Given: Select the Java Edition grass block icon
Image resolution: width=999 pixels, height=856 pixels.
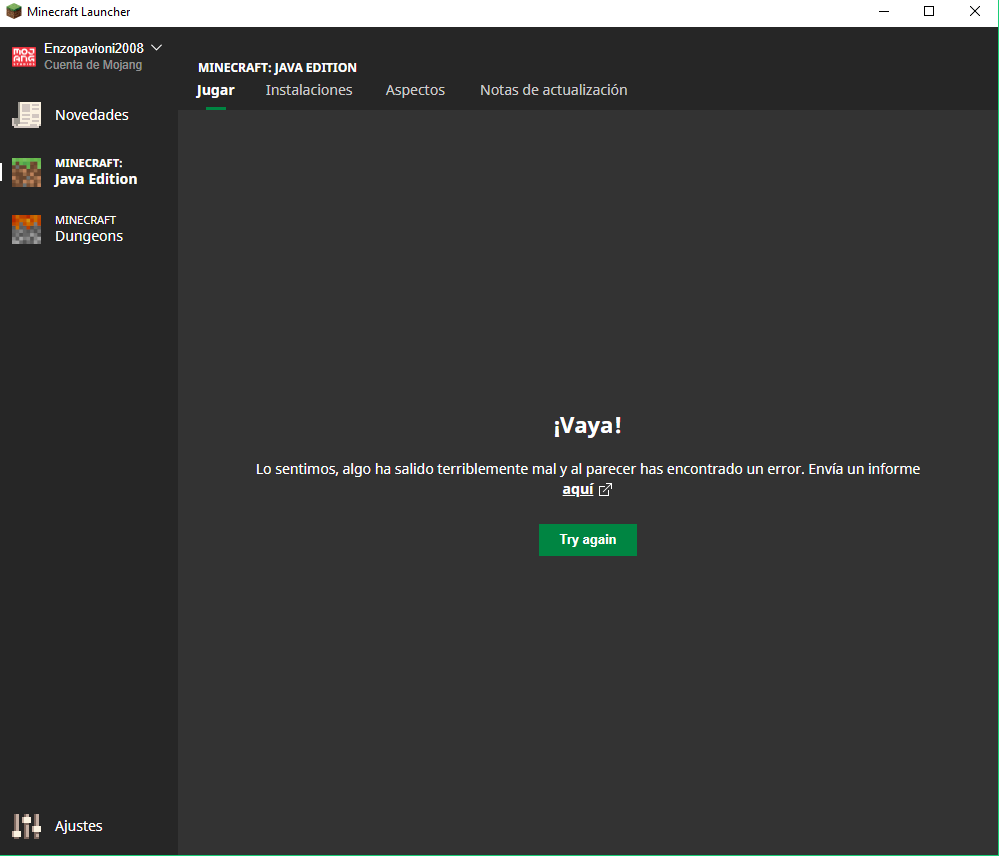Looking at the screenshot, I should pos(26,172).
